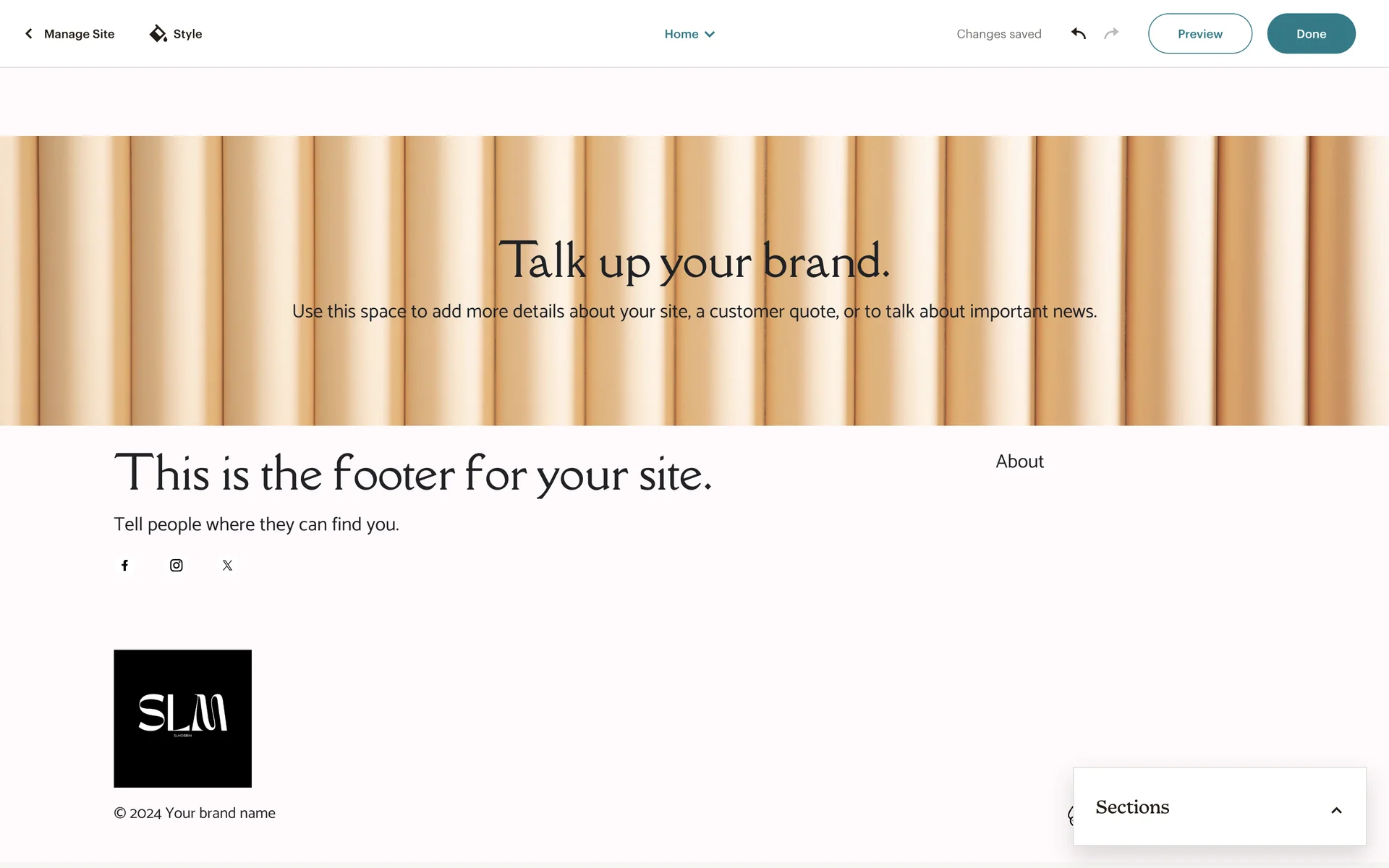Undo the last change
The height and width of the screenshot is (868, 1389).
click(x=1079, y=34)
